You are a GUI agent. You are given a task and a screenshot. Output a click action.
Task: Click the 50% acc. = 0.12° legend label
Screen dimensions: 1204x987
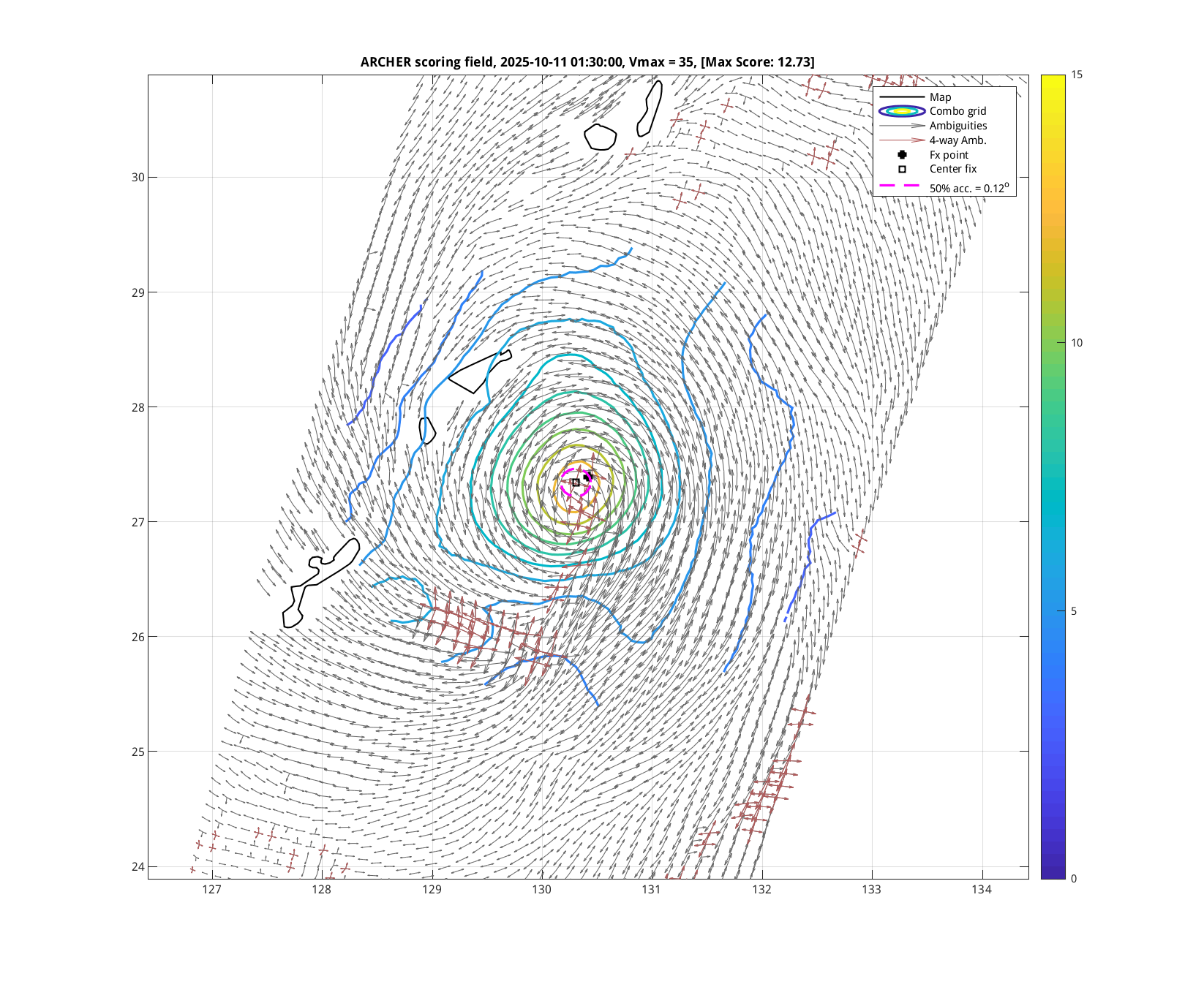pyautogui.click(x=969, y=187)
